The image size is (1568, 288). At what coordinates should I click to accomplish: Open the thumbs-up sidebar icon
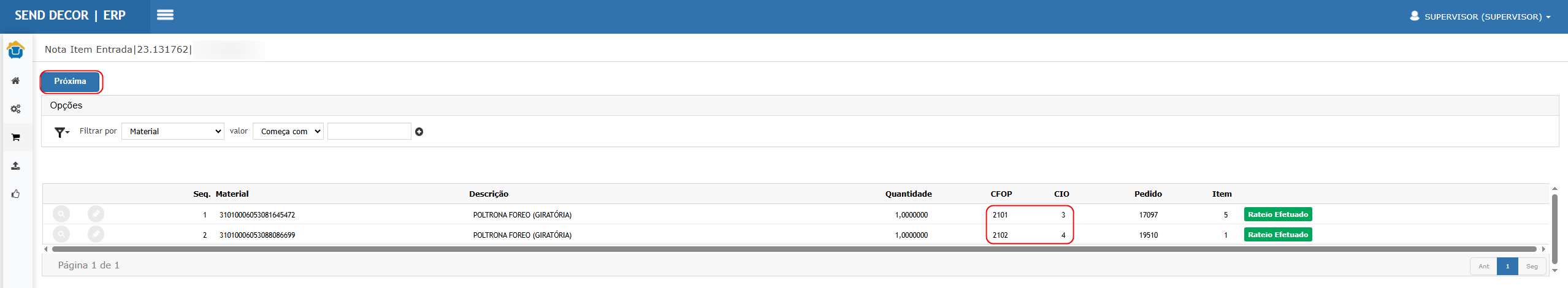pos(16,194)
